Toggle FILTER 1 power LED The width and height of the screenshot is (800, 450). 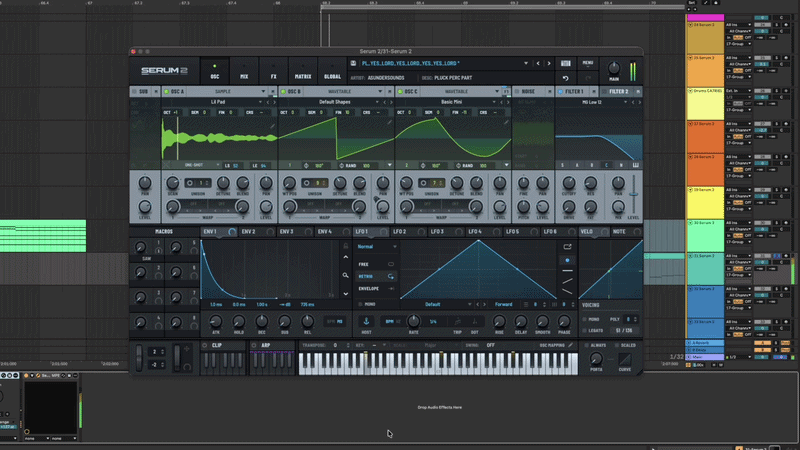[560, 92]
